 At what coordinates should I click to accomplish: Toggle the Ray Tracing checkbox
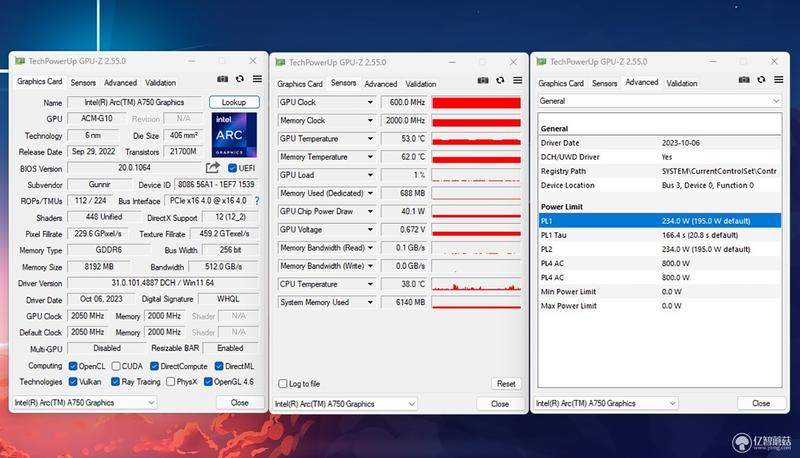[115, 381]
